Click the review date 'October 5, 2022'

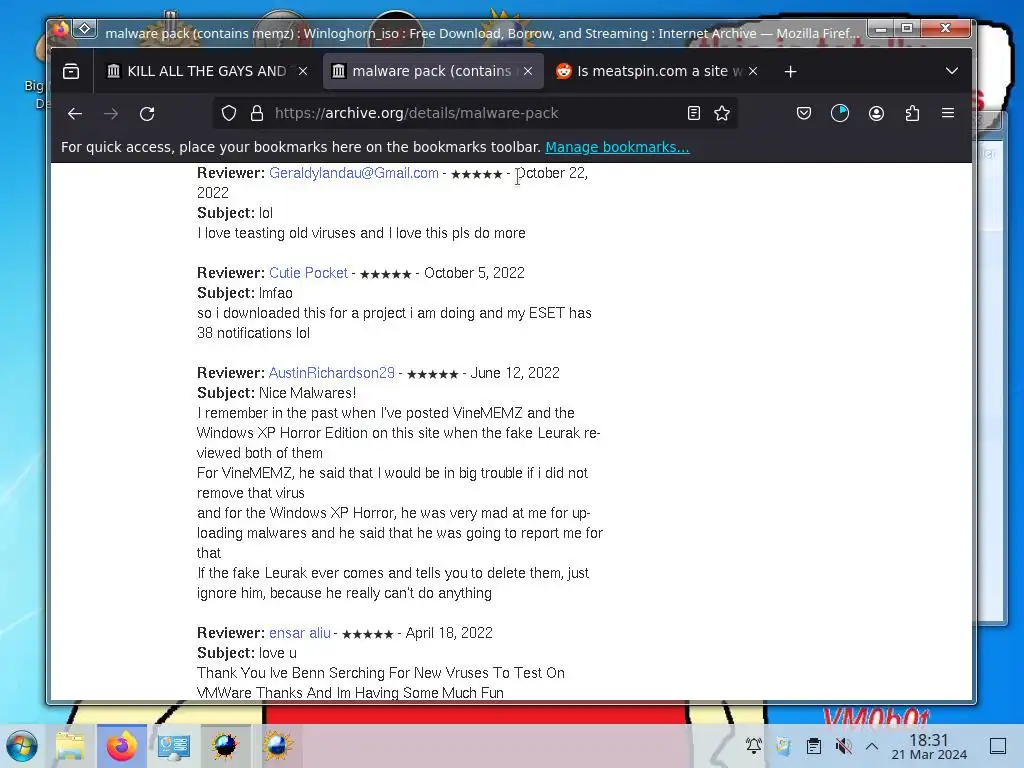474,273
